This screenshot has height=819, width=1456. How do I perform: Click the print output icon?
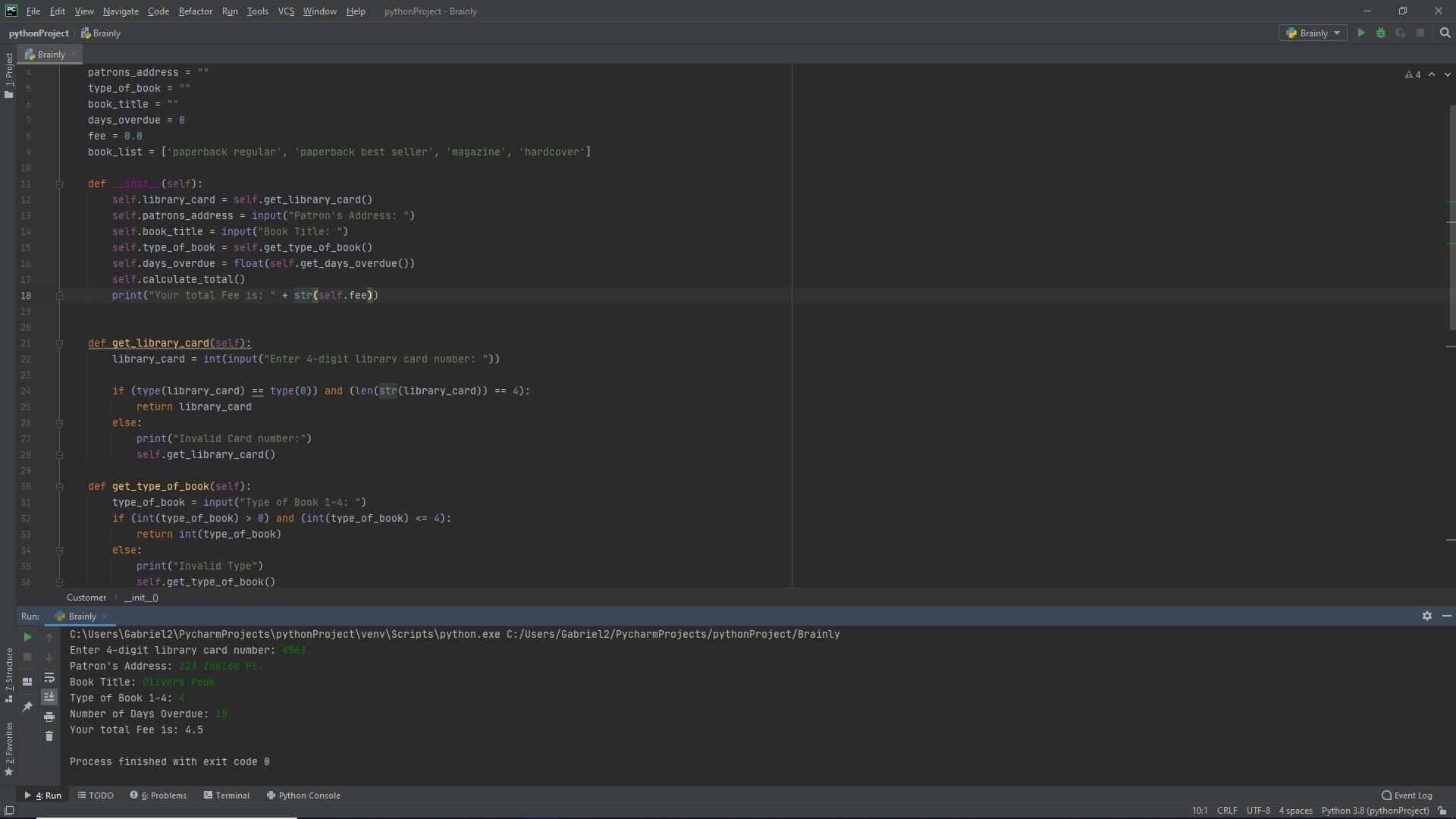click(49, 717)
